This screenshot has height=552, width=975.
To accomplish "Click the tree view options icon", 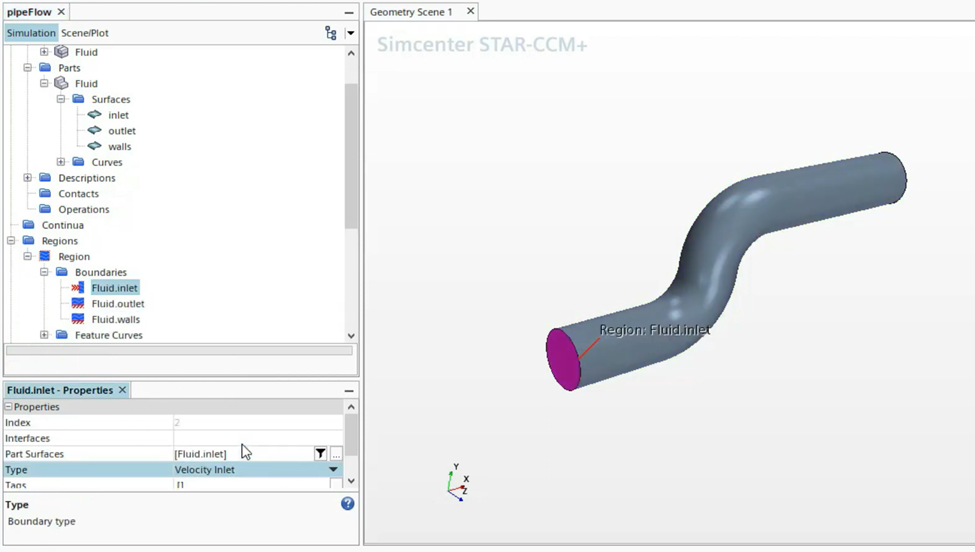I will [331, 33].
